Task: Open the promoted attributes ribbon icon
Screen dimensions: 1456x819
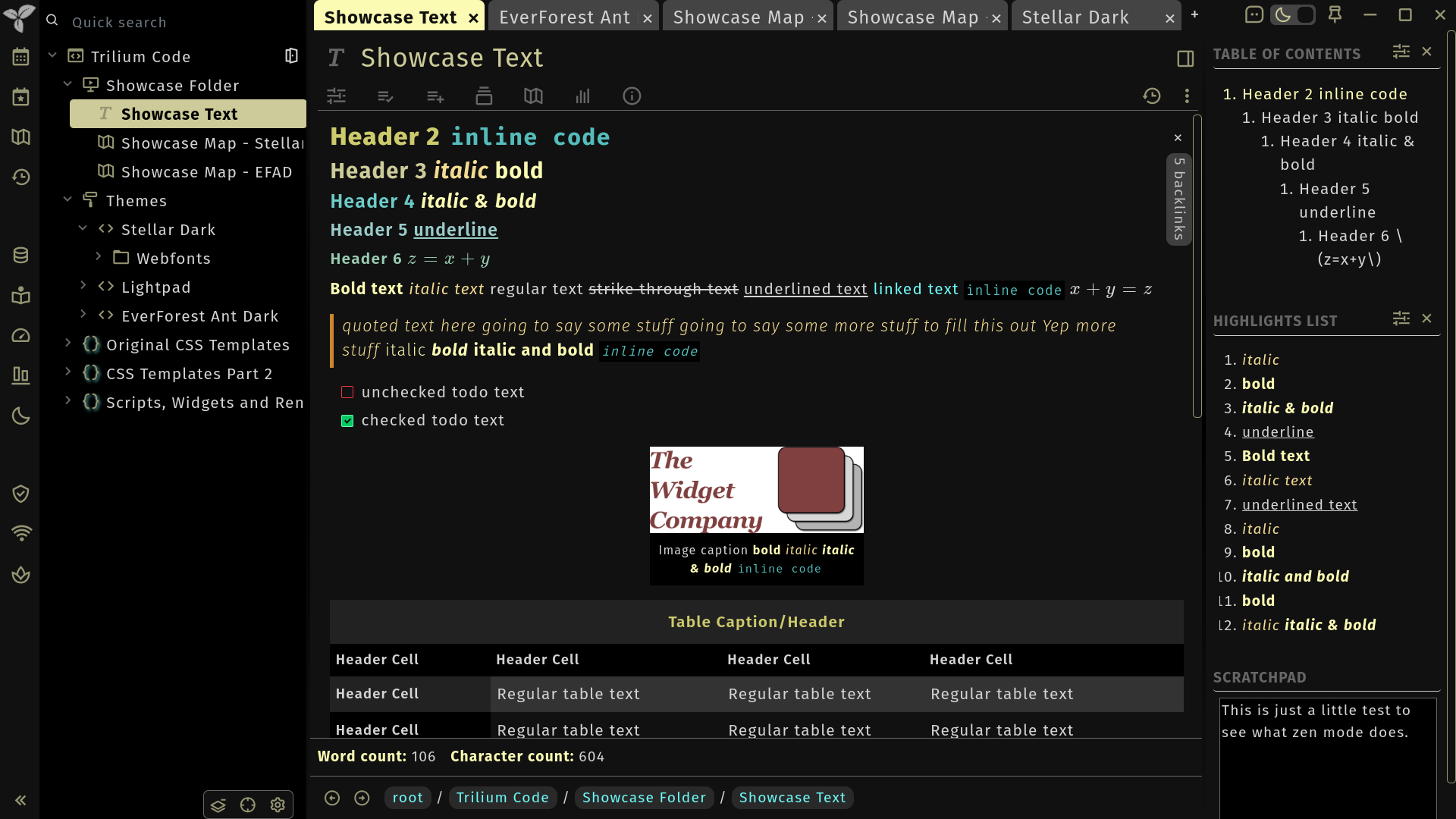Action: (x=385, y=96)
